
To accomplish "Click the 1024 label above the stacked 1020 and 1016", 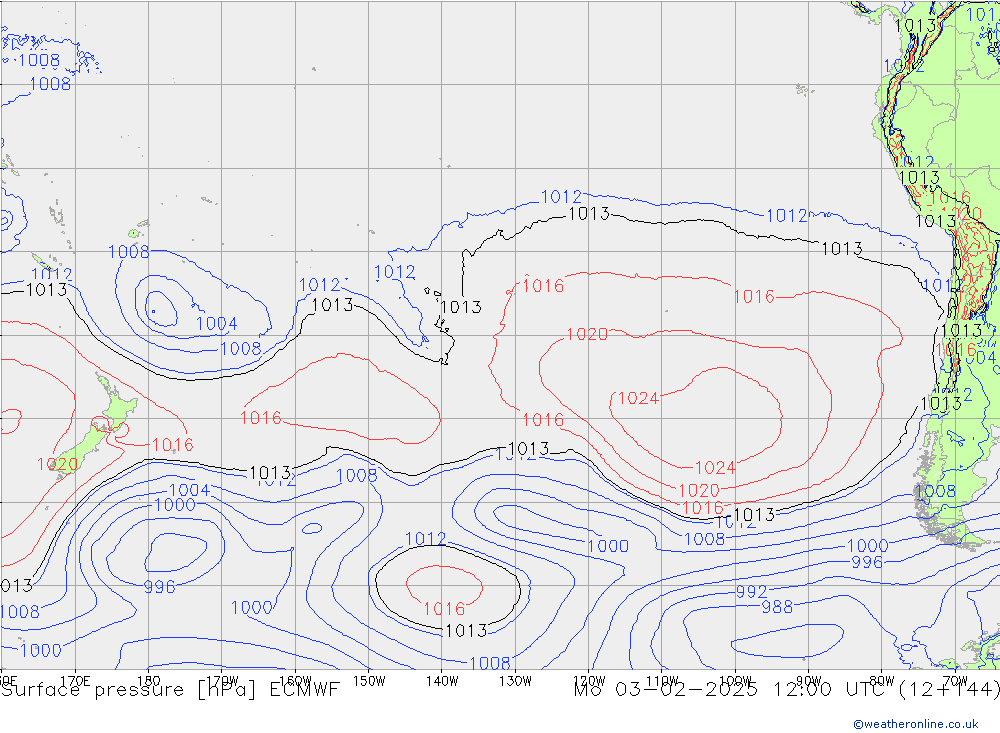I will pyautogui.click(x=714, y=468).
